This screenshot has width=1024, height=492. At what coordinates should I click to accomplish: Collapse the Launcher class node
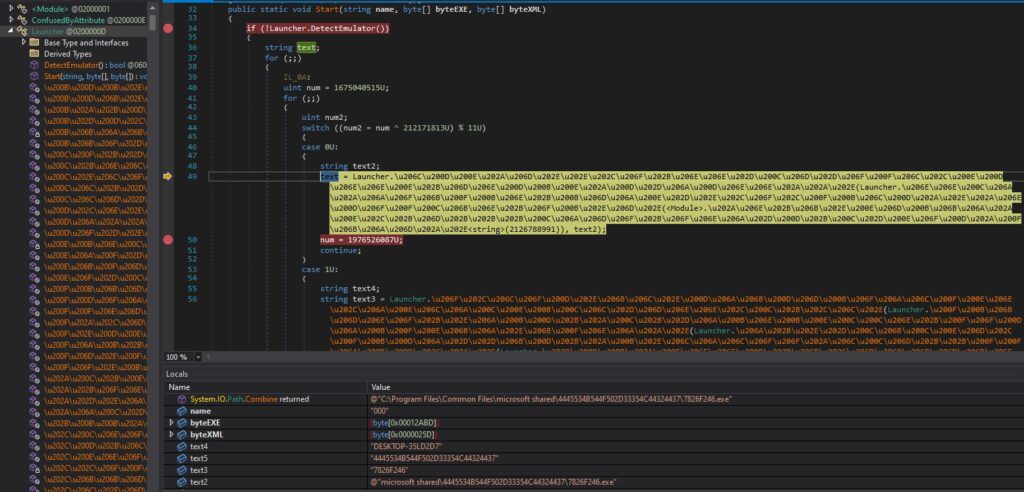tap(11, 31)
